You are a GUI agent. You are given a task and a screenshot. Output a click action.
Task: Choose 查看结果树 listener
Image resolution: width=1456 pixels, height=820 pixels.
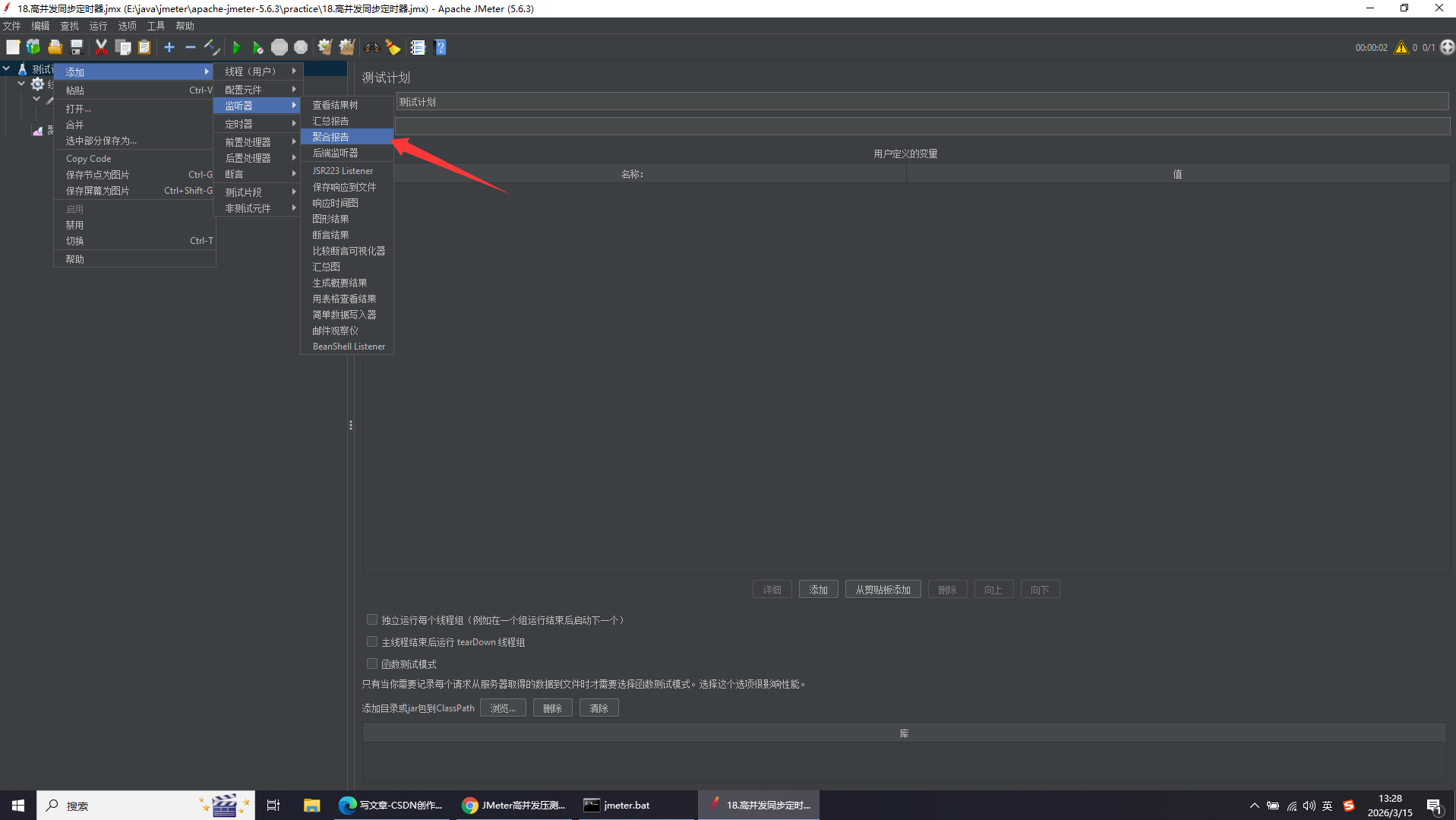click(347, 105)
